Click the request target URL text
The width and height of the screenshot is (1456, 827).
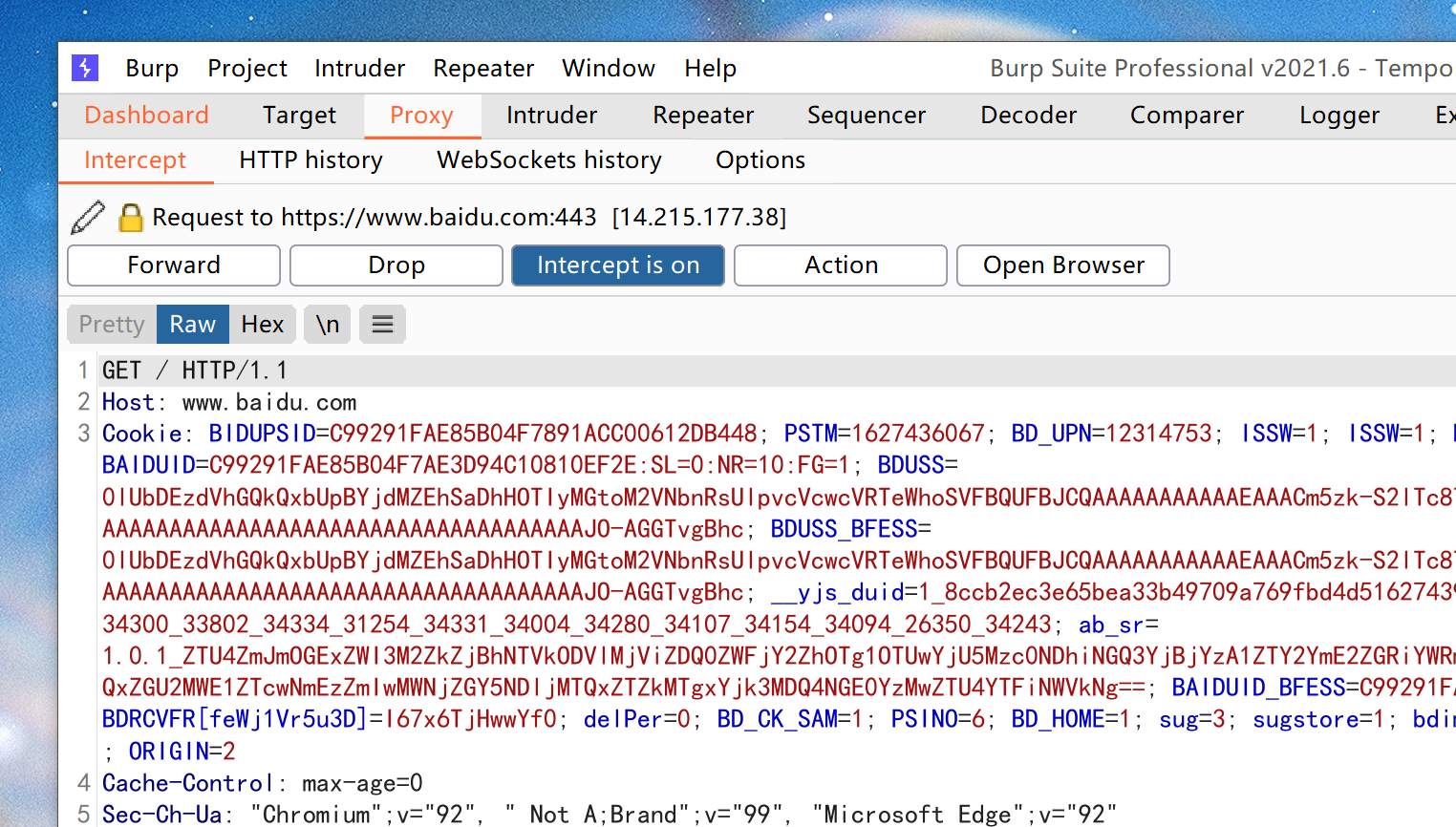tap(439, 218)
